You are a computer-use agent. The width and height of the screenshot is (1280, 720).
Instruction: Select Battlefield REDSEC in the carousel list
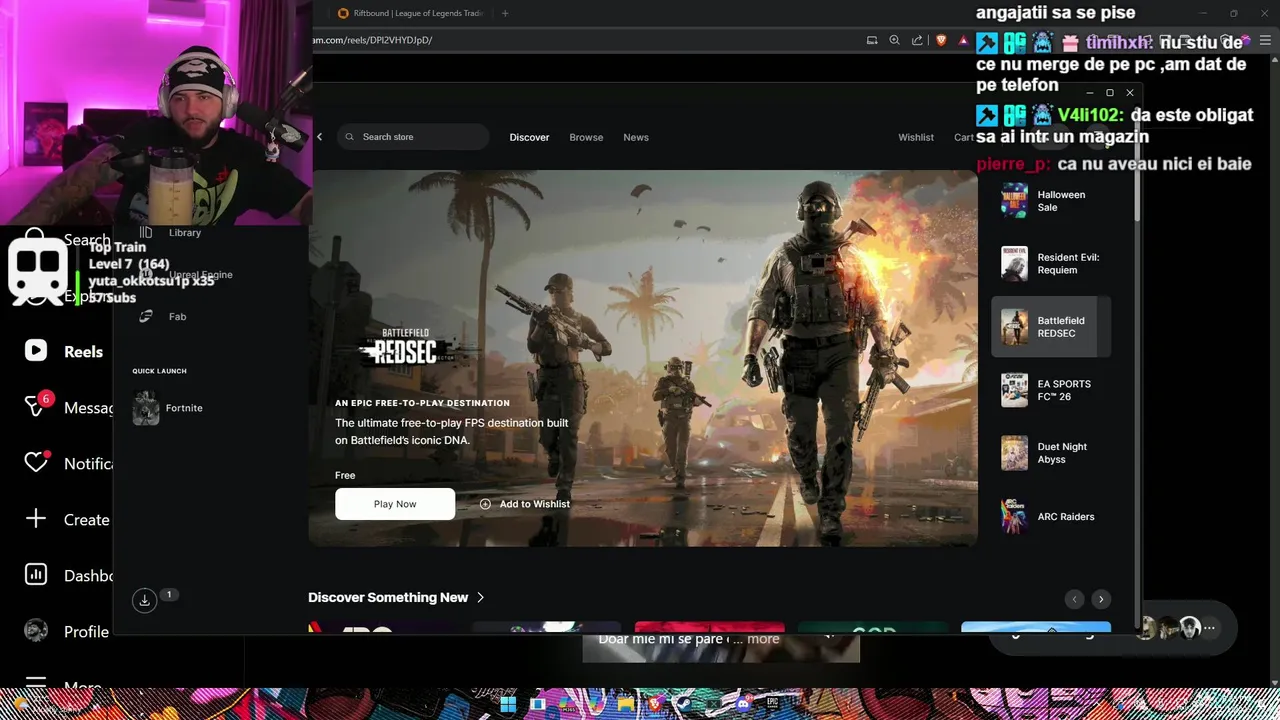1051,327
